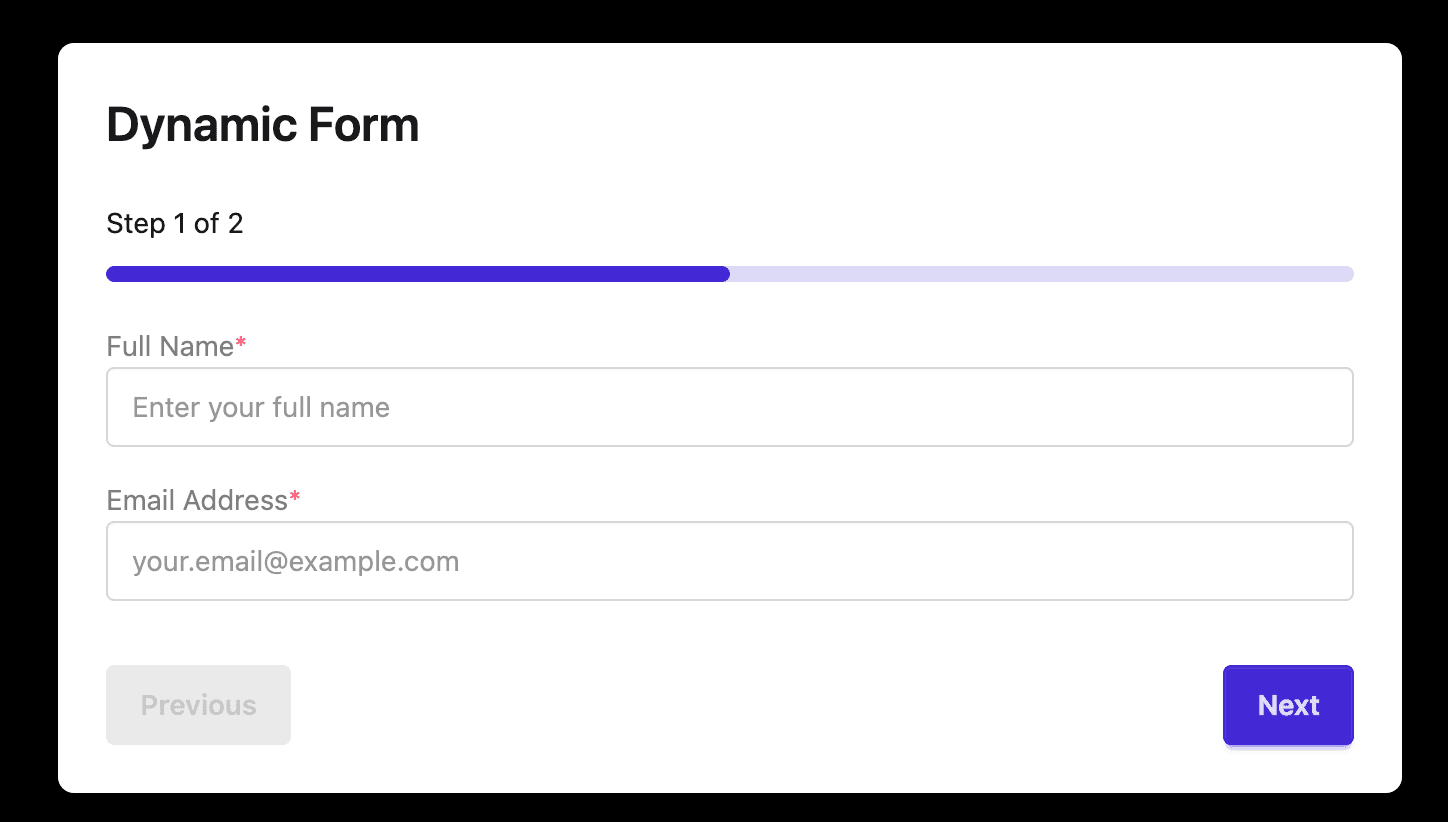
Task: Click the Dynamic Form heading
Action: tap(262, 126)
